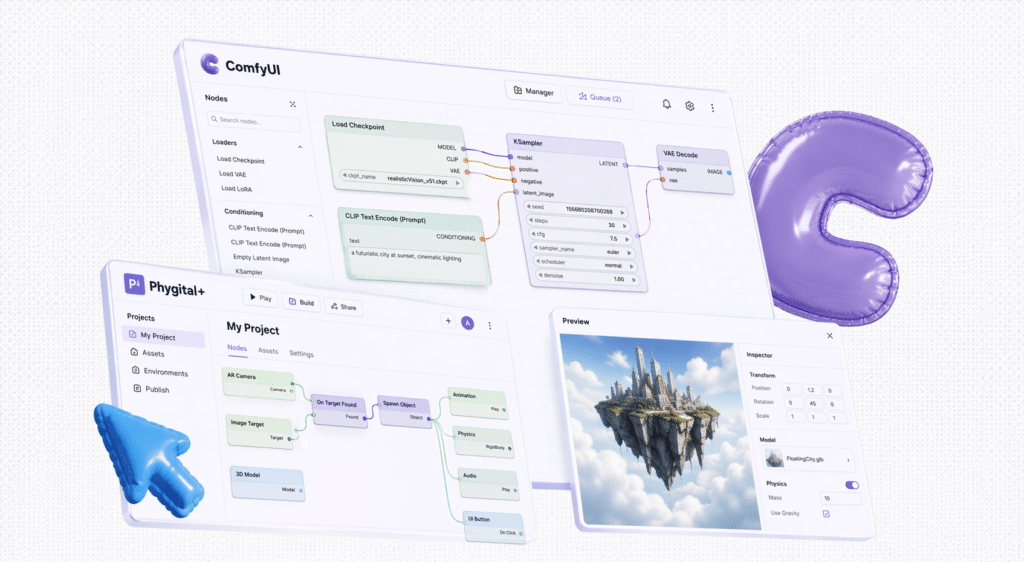This screenshot has width=1024, height=562.
Task: Click the Play button in Phygital+
Action: [x=261, y=298]
